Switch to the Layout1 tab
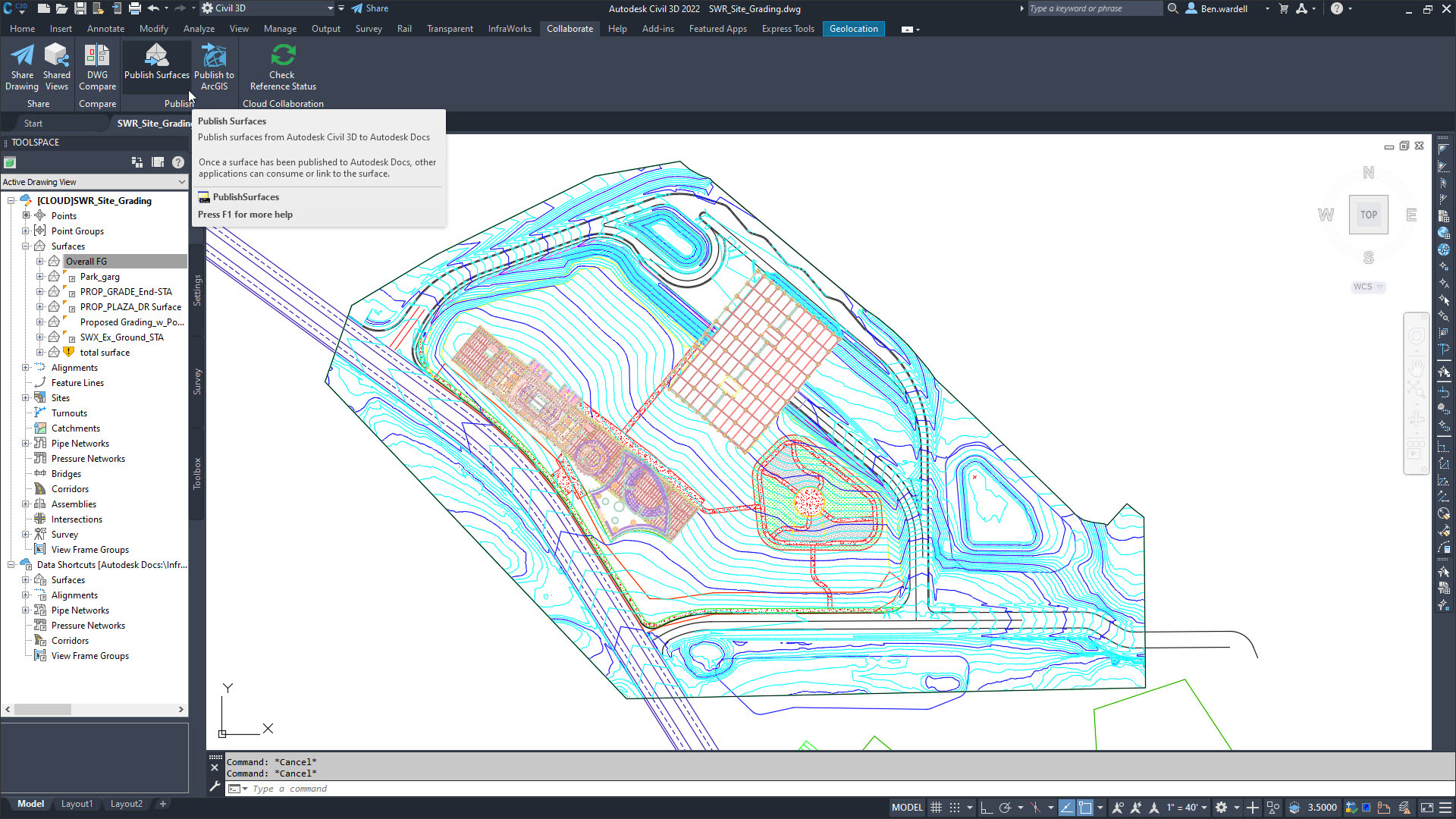 [x=77, y=804]
